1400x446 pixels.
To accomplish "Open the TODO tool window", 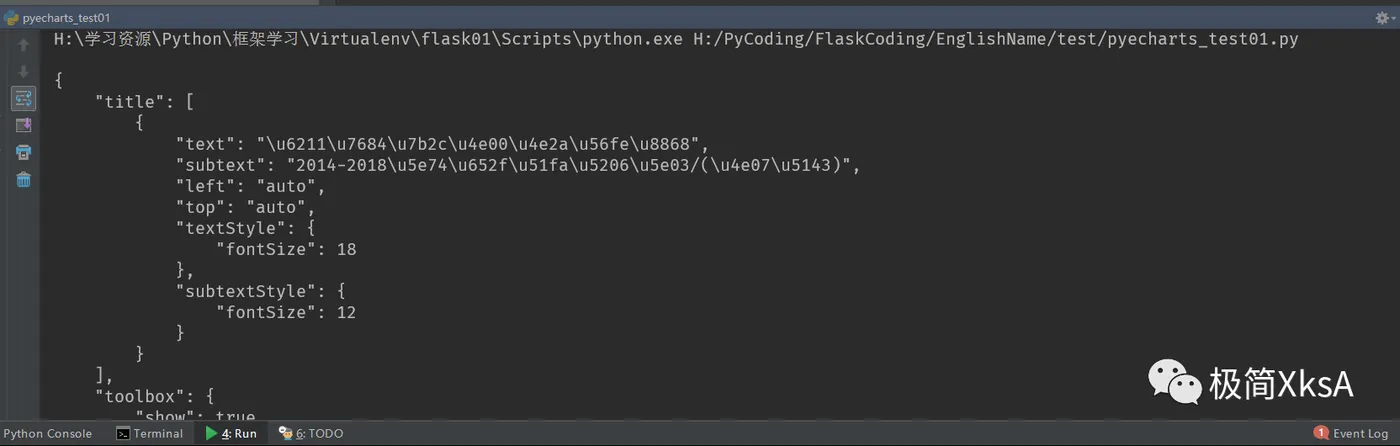I will click(311, 433).
